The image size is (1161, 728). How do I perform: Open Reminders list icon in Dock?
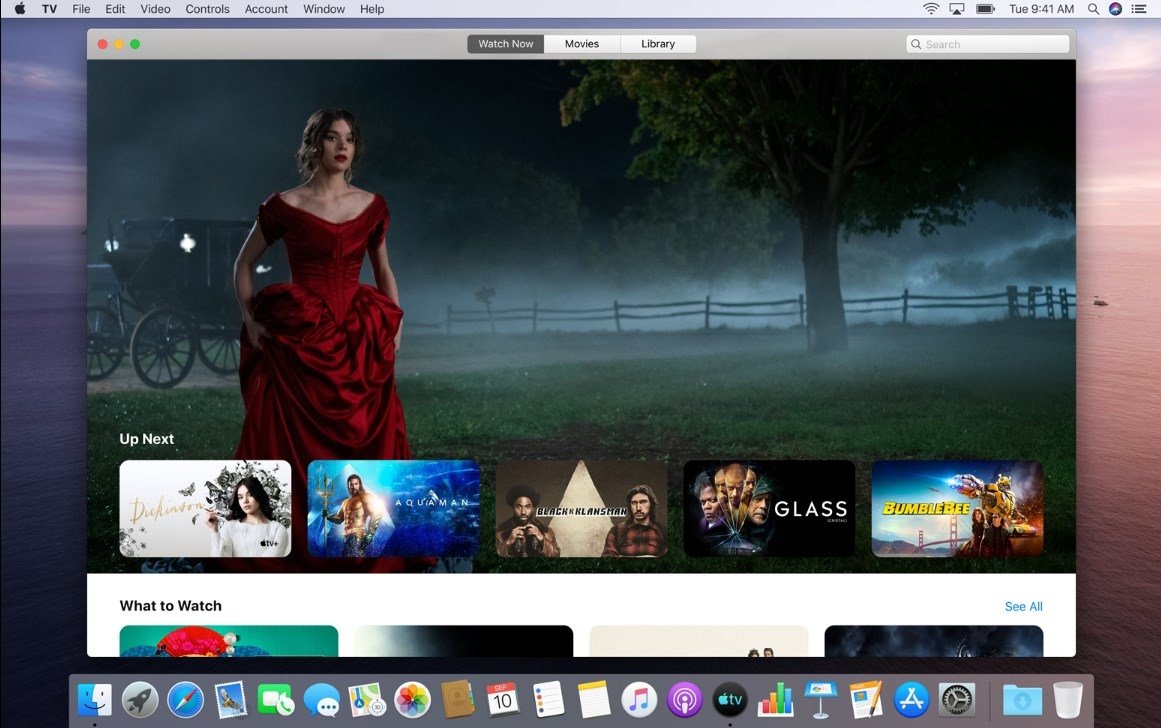point(549,699)
